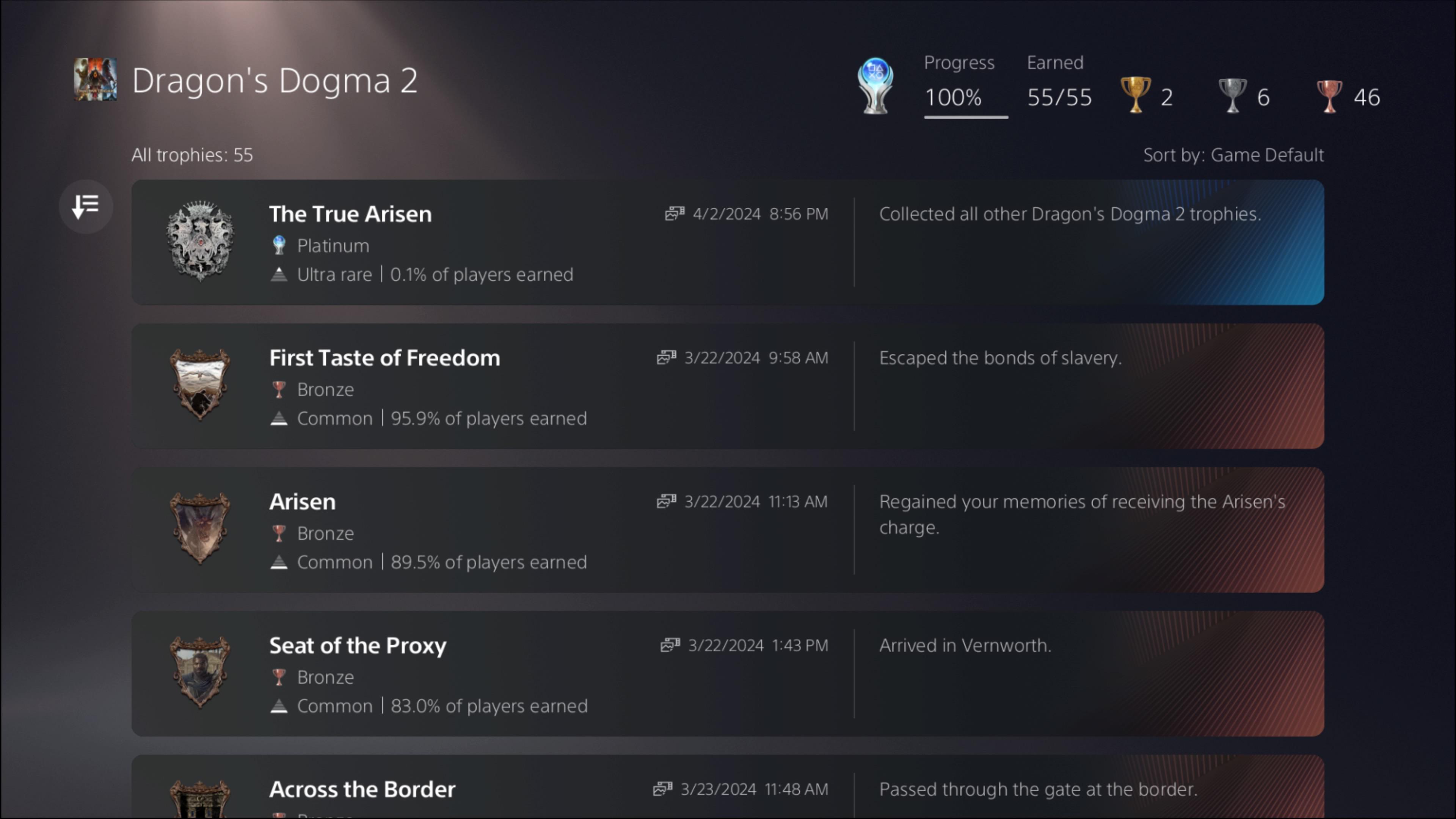
Task: Click the Dragon's Dogma 2 game thumbnail
Action: (x=95, y=80)
